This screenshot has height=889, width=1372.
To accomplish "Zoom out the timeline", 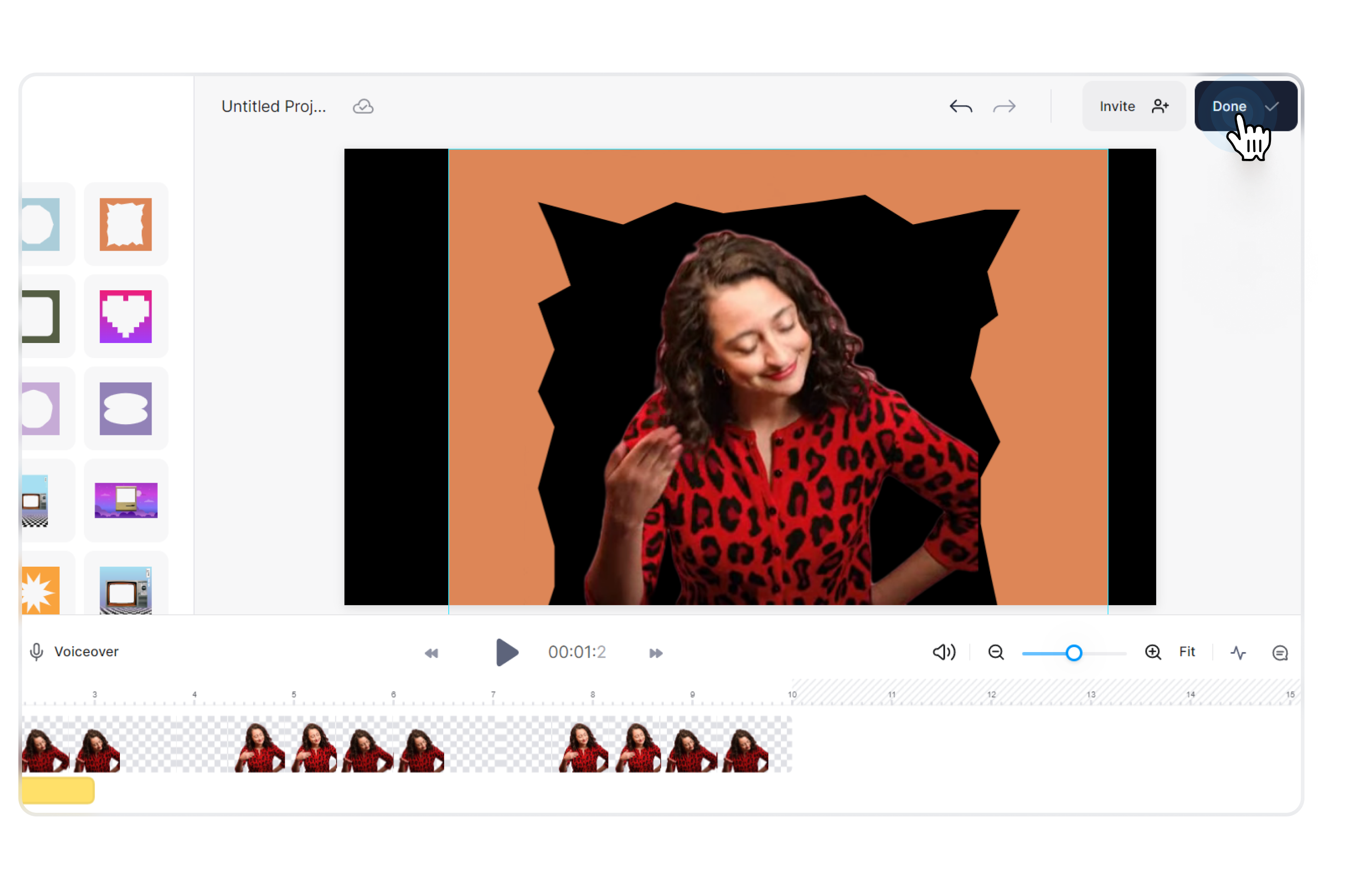I will (x=995, y=652).
